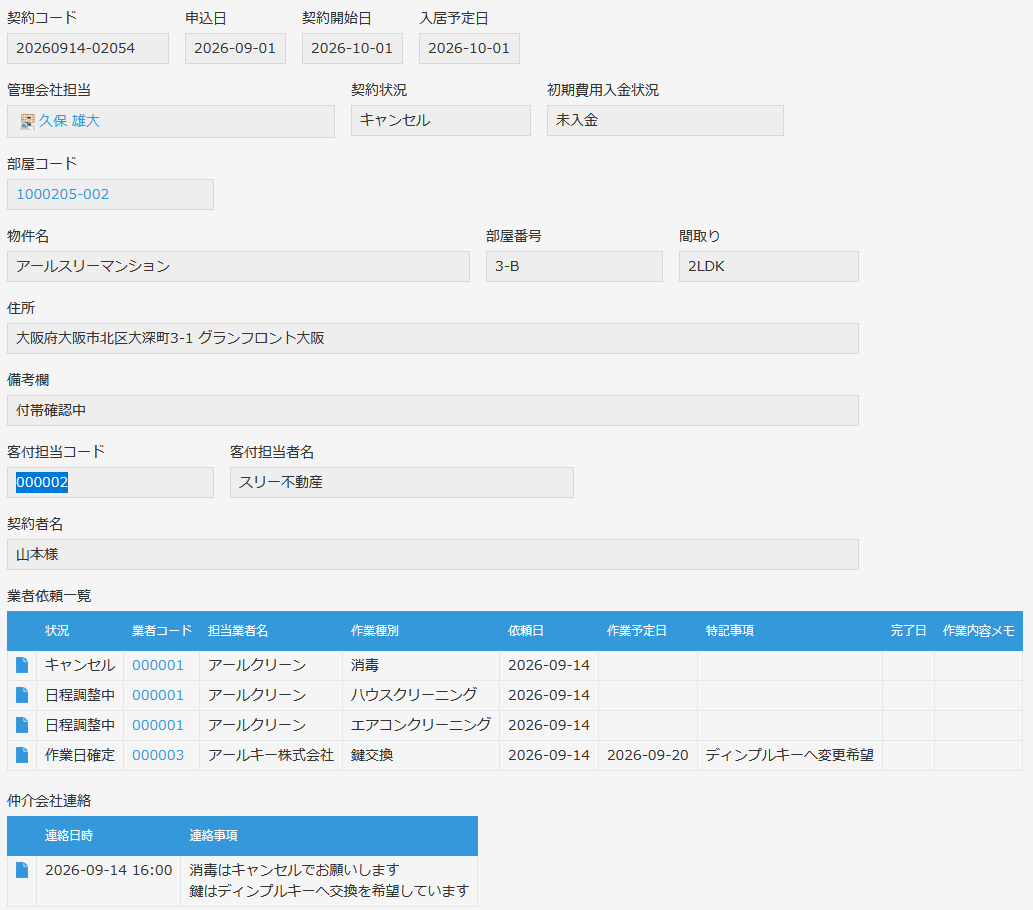
Task: Click the 客付担当コード field 000002
Action: coord(110,482)
